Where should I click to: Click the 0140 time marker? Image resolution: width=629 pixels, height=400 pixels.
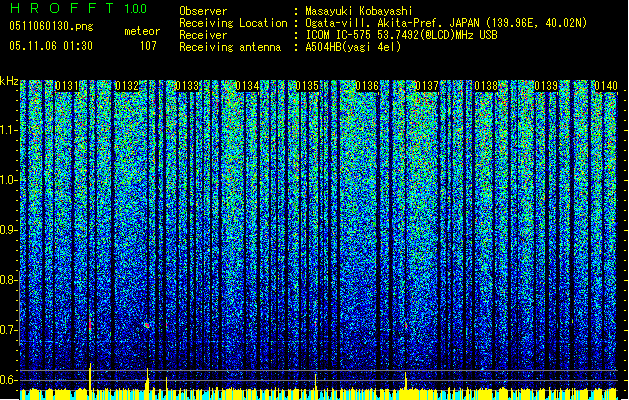coord(606,86)
